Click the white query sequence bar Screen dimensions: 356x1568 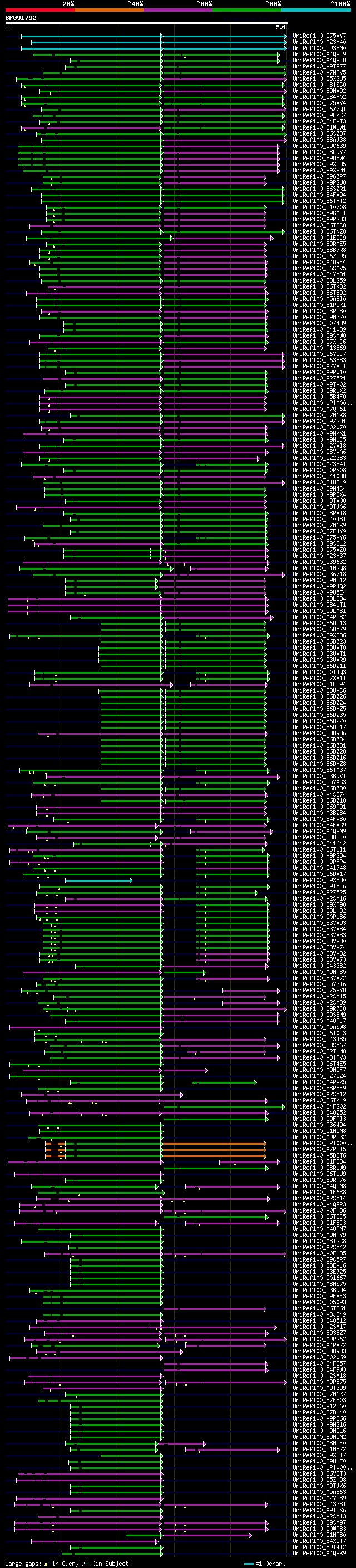tap(147, 23)
